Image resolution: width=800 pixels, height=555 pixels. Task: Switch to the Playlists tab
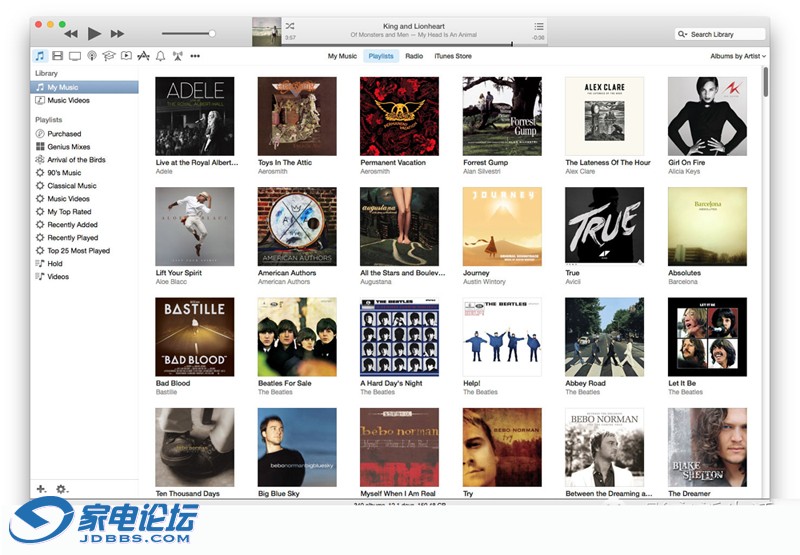pos(381,56)
